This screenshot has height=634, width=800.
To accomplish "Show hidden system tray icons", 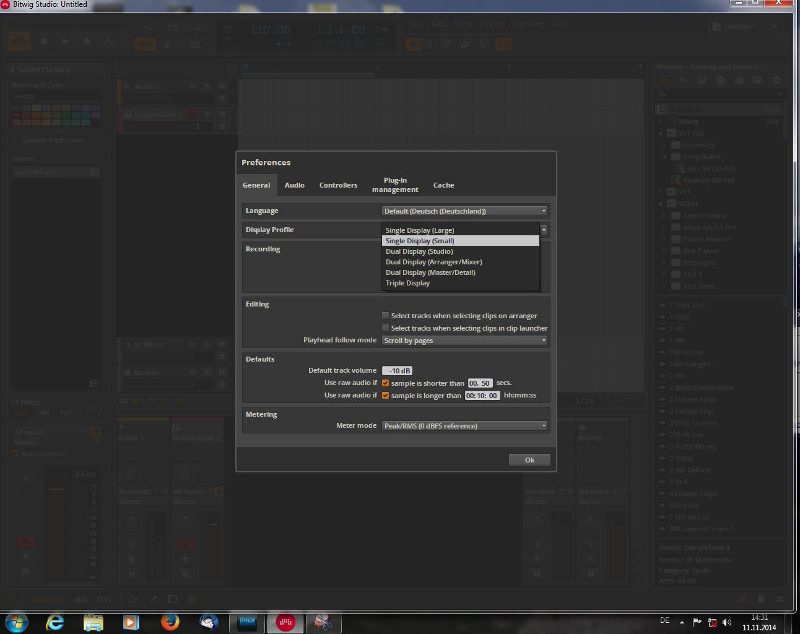I will coord(682,622).
